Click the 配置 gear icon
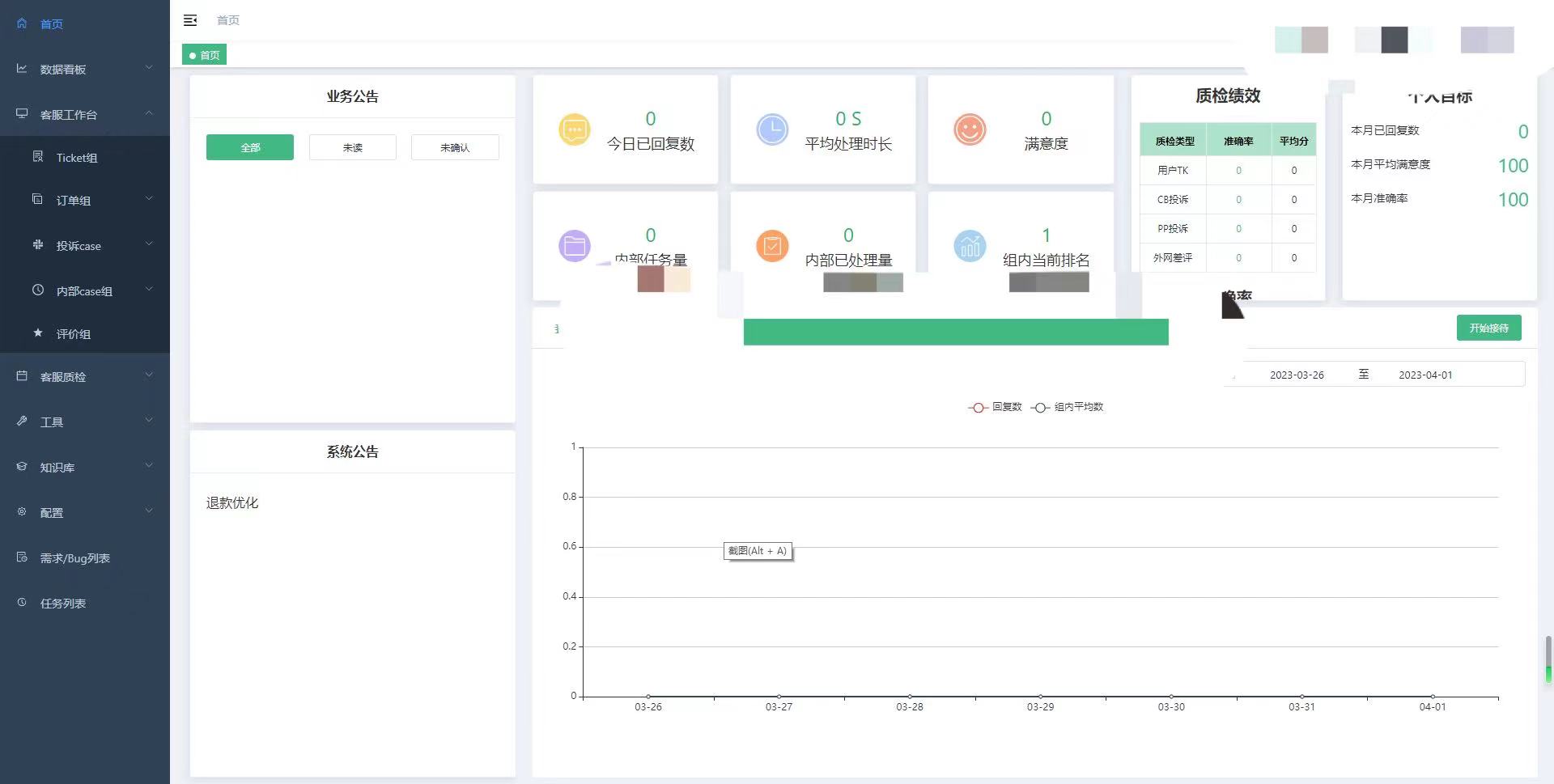Image resolution: width=1554 pixels, height=784 pixels. [22, 512]
